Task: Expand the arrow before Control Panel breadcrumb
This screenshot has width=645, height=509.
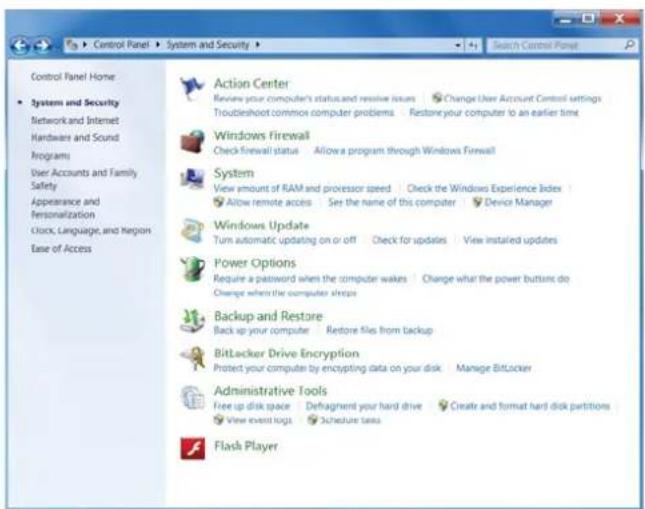Action: 85,44
